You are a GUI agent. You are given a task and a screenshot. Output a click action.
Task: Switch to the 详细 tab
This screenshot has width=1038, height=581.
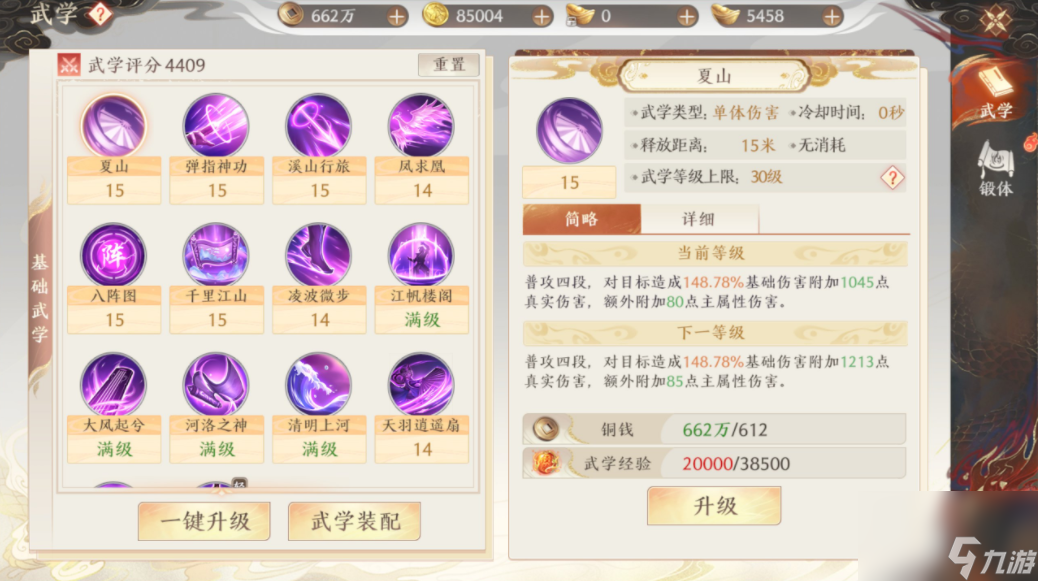tap(699, 219)
